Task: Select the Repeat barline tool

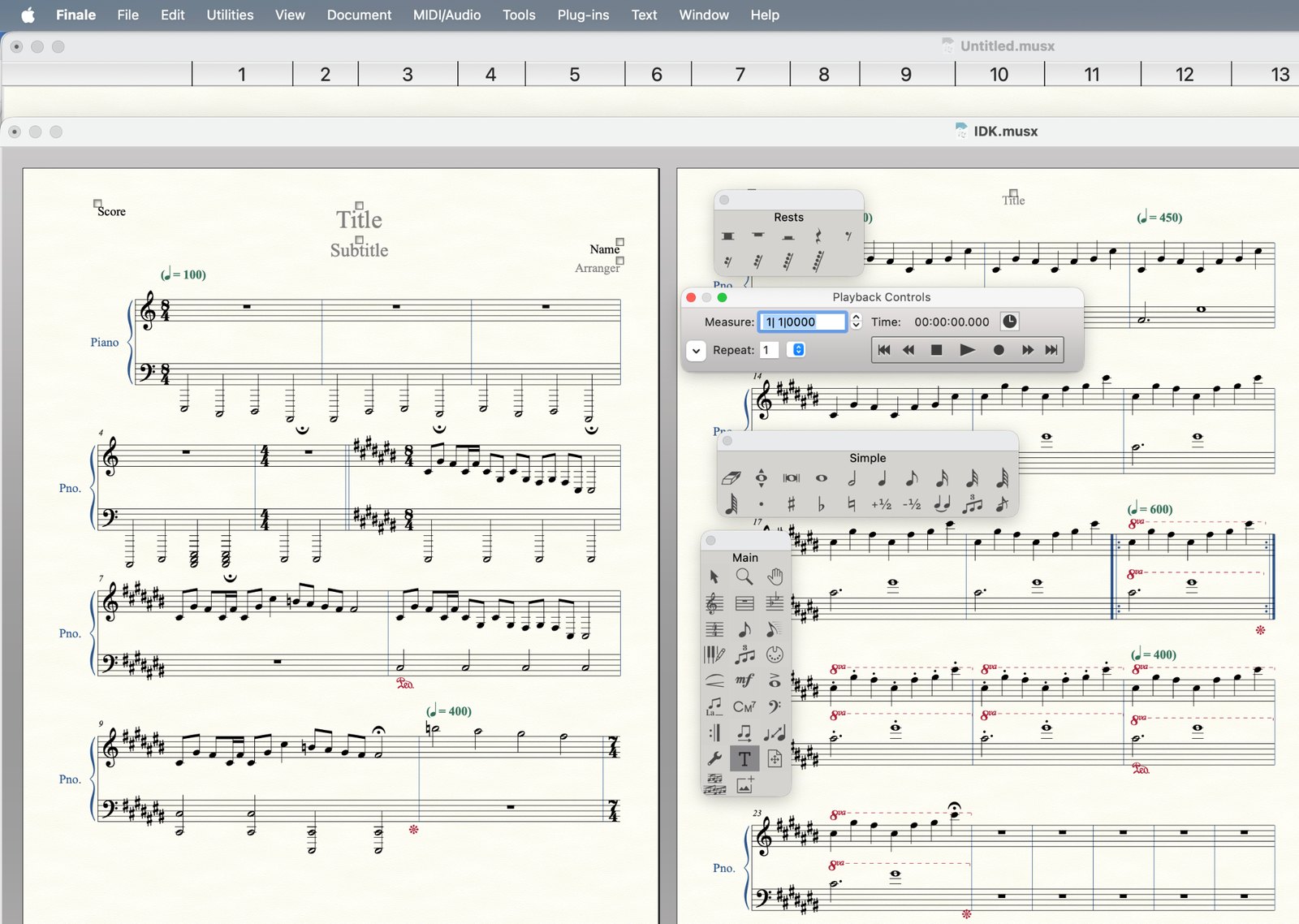Action: [x=714, y=732]
